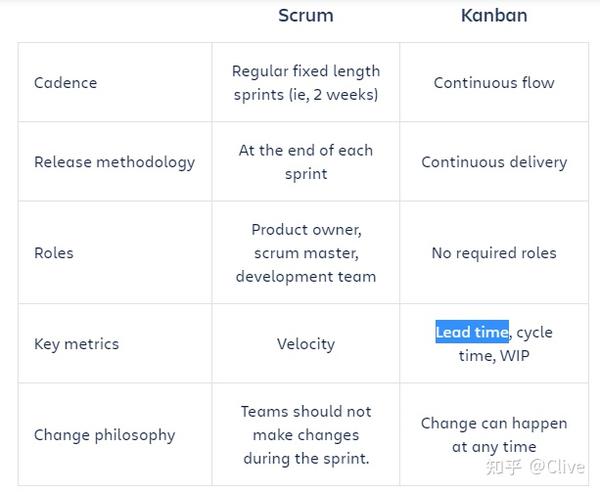600x492 pixels.
Task: Click the Roles row label
Action: 54,253
